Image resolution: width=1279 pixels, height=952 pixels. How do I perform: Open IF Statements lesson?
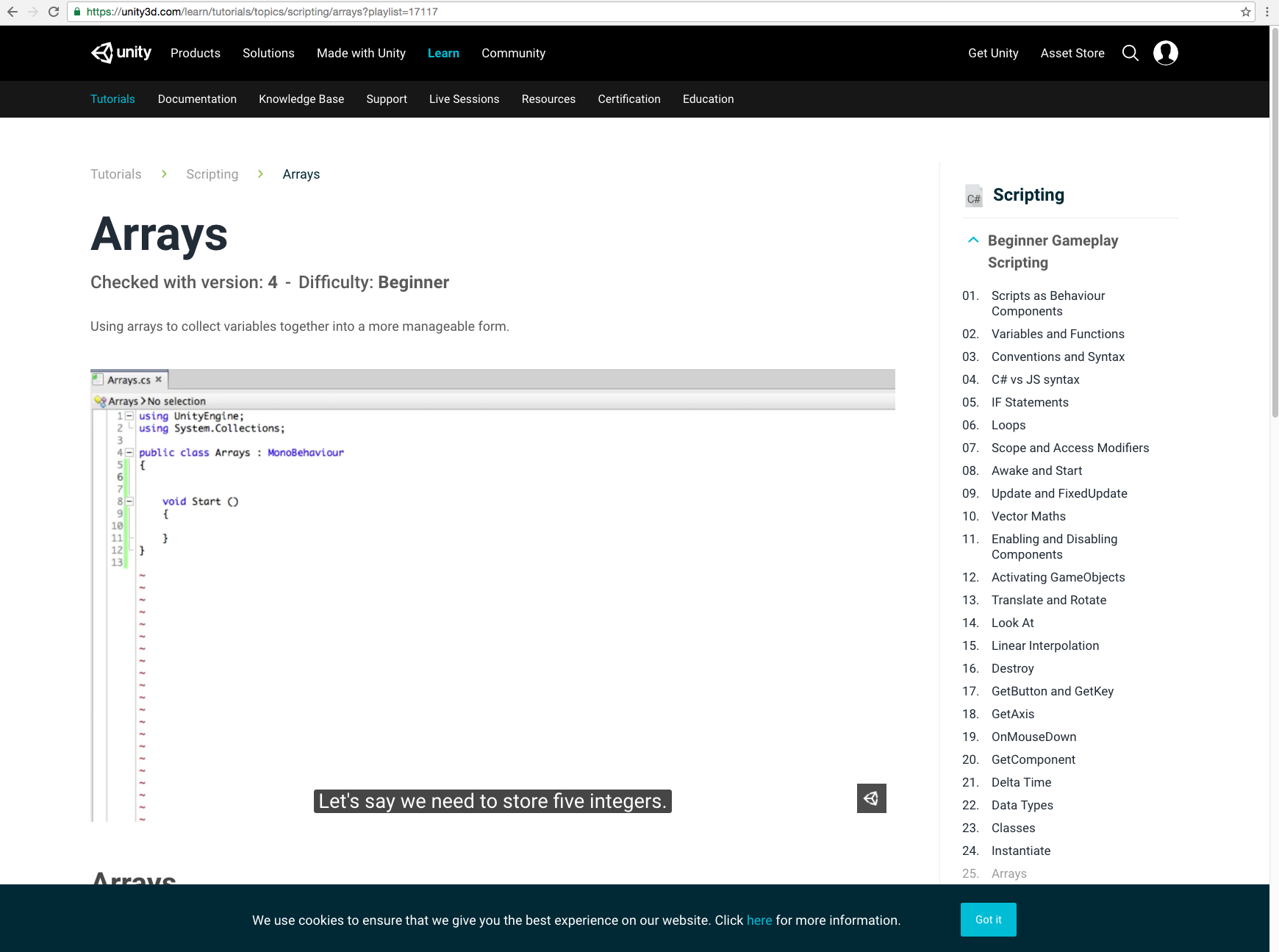pos(1030,402)
